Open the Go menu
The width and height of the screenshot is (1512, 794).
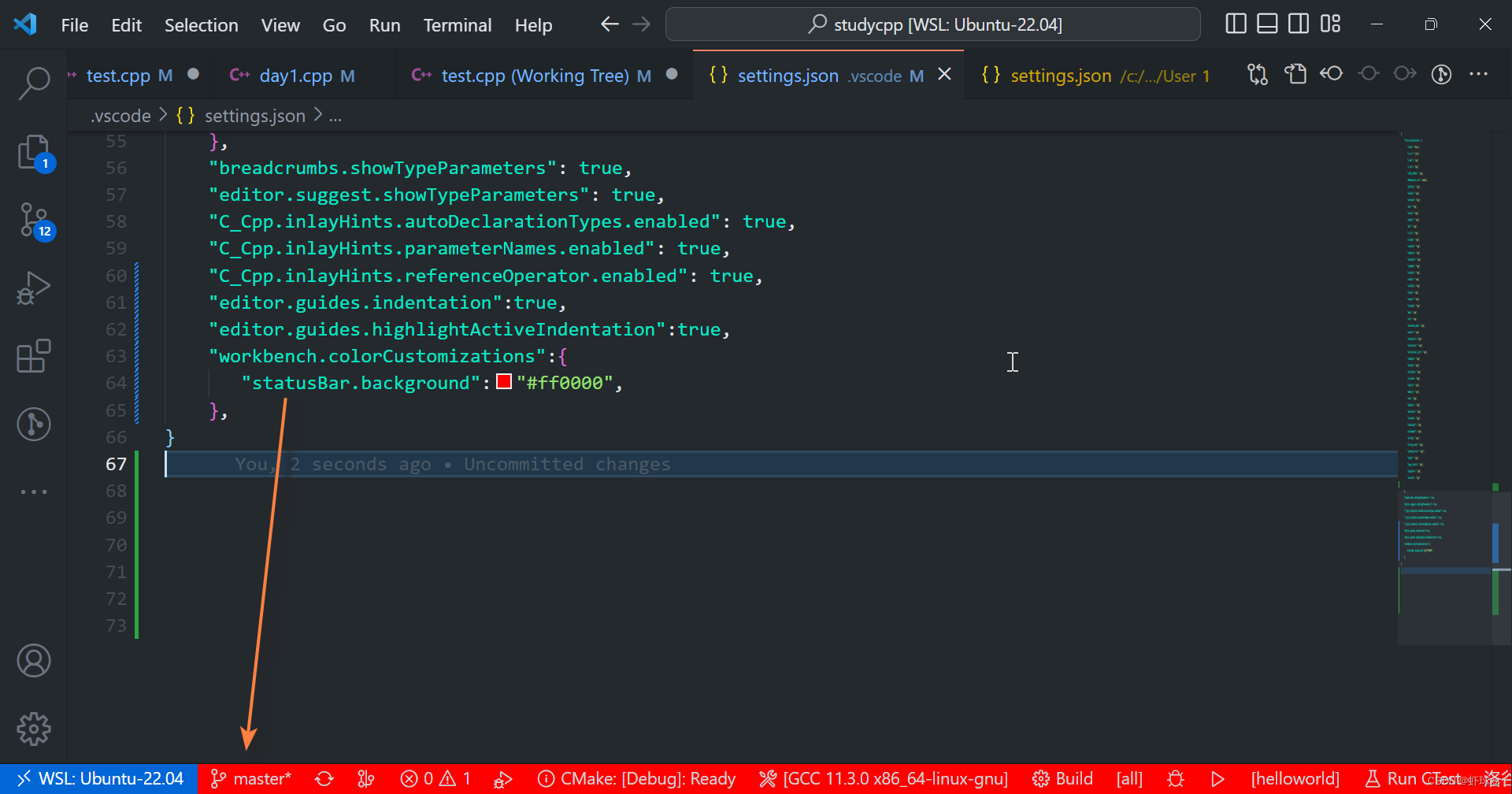(334, 25)
